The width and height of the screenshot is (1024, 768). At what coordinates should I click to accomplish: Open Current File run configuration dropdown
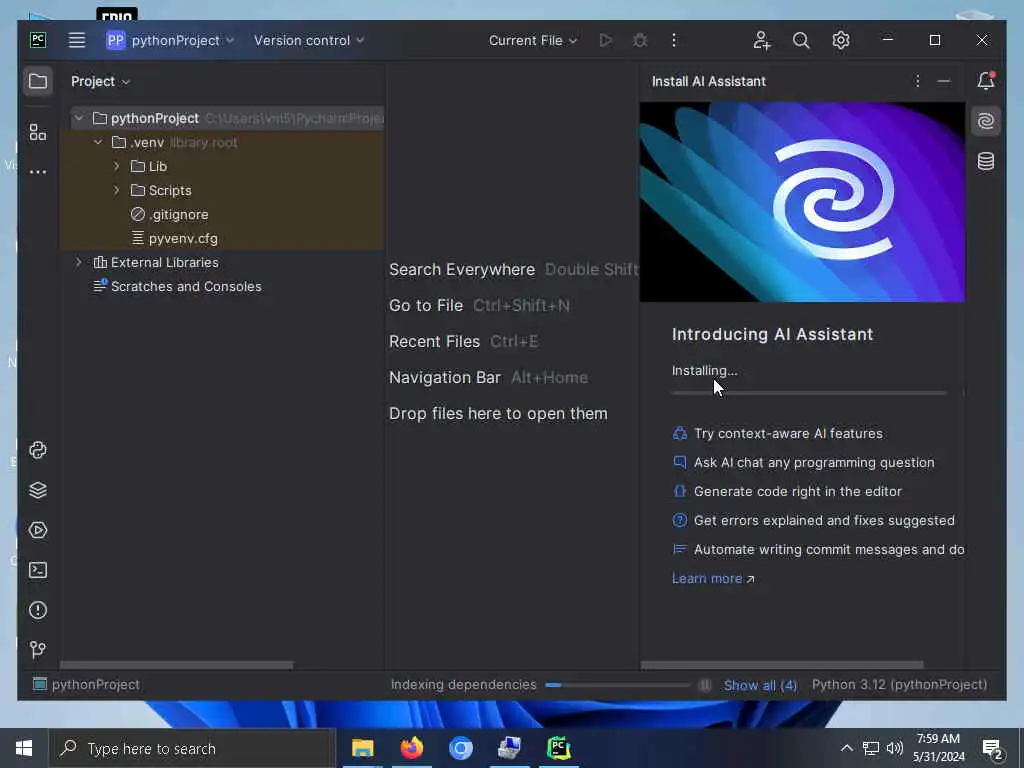tap(533, 40)
